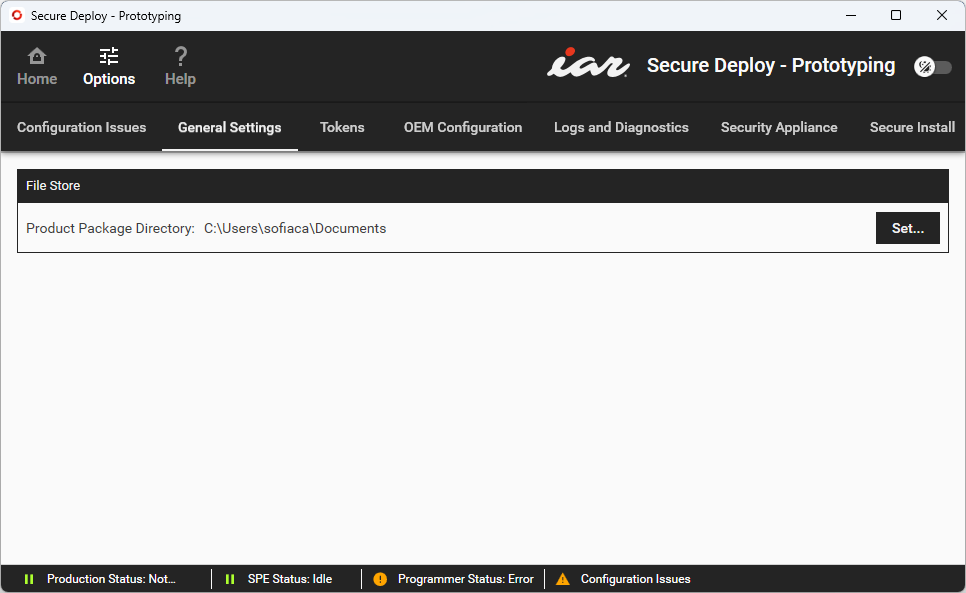Click the Help question mark icon
Screen dimensions: 966x593
(x=180, y=58)
